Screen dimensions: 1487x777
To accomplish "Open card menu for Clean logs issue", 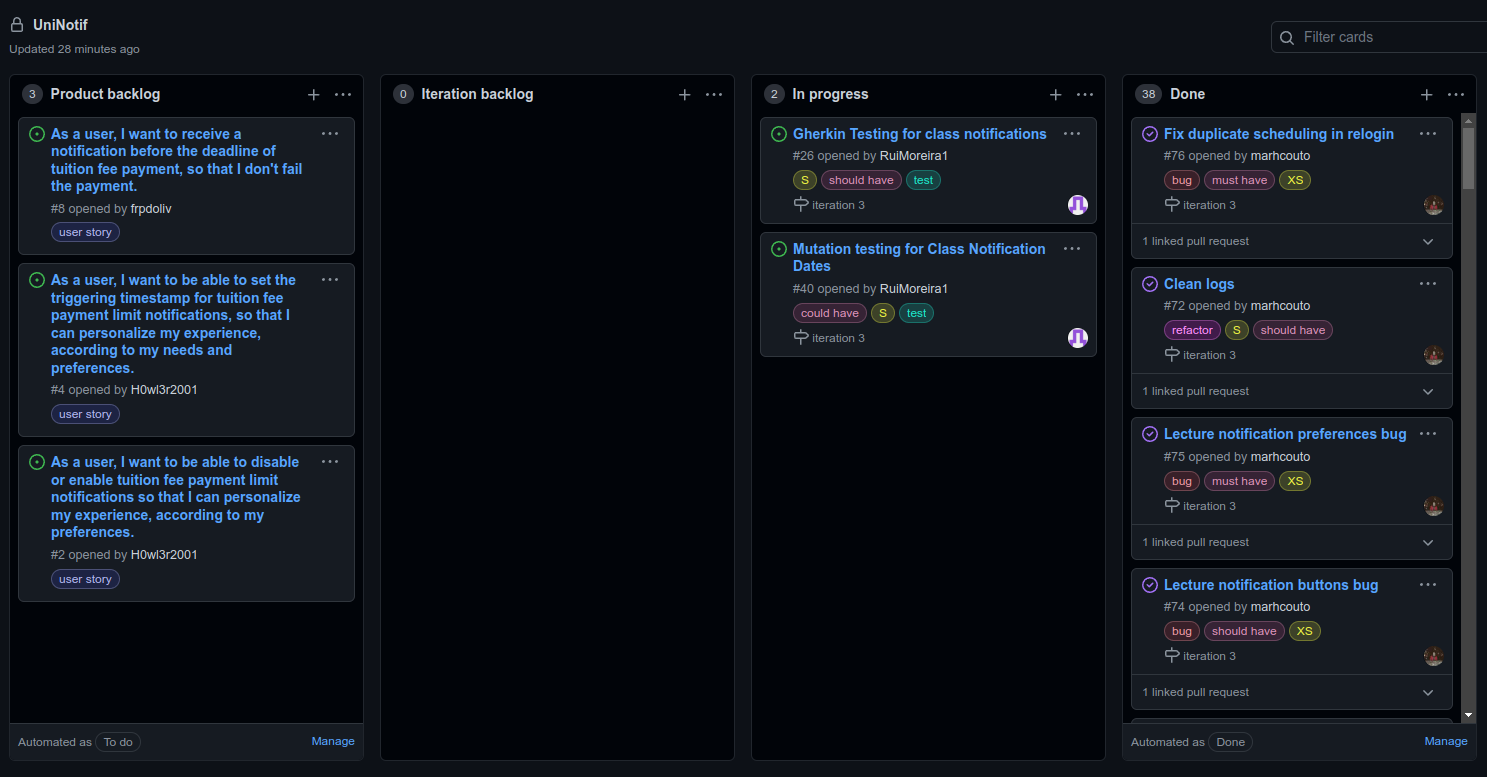I will [x=1427, y=283].
